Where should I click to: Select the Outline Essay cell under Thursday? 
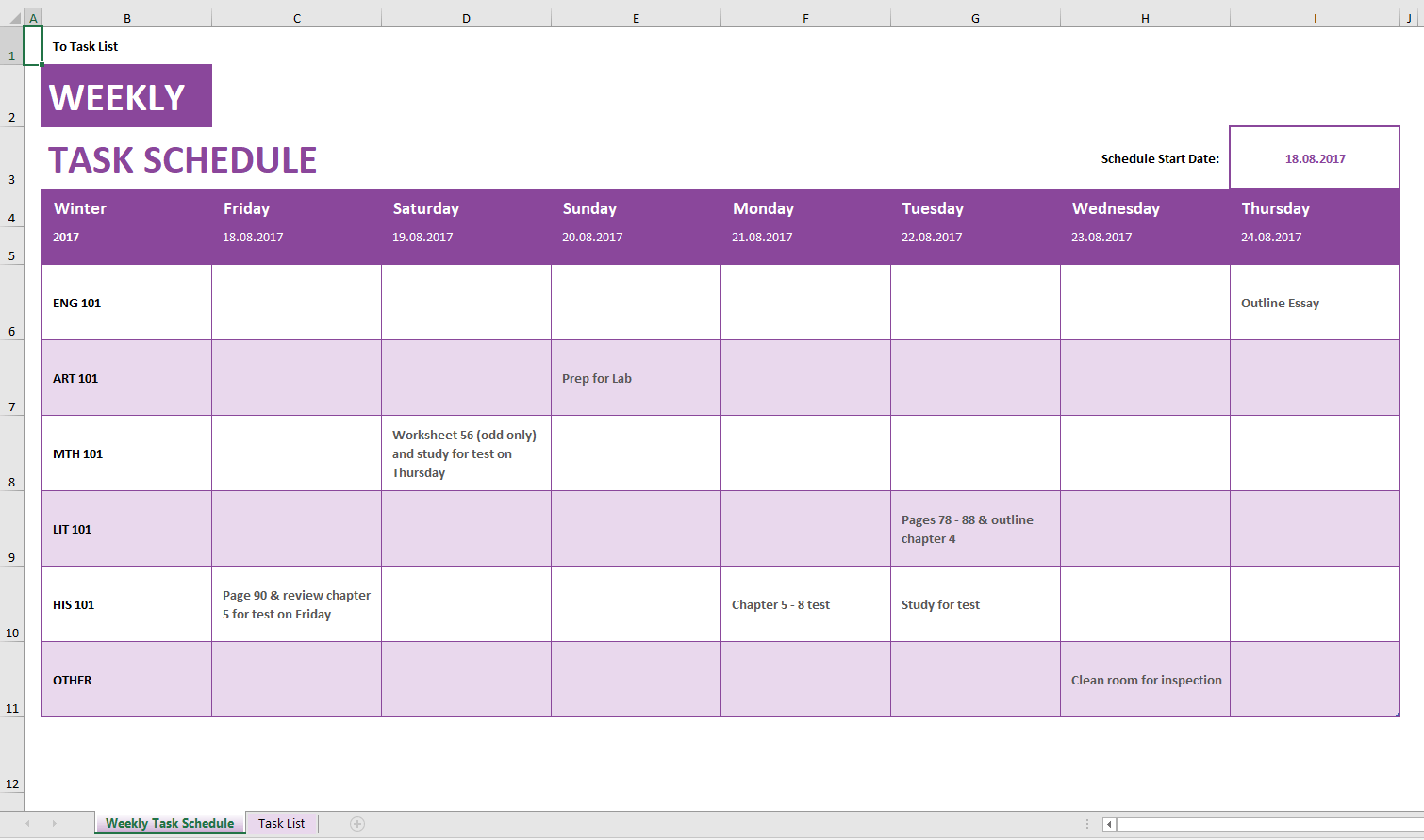pyautogui.click(x=1314, y=302)
